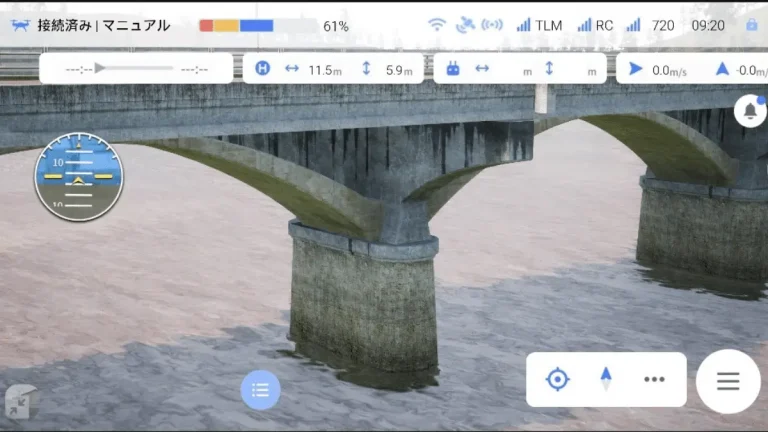Tap the Wi-Fi signal icon
The image size is (768, 432).
[x=437, y=25]
